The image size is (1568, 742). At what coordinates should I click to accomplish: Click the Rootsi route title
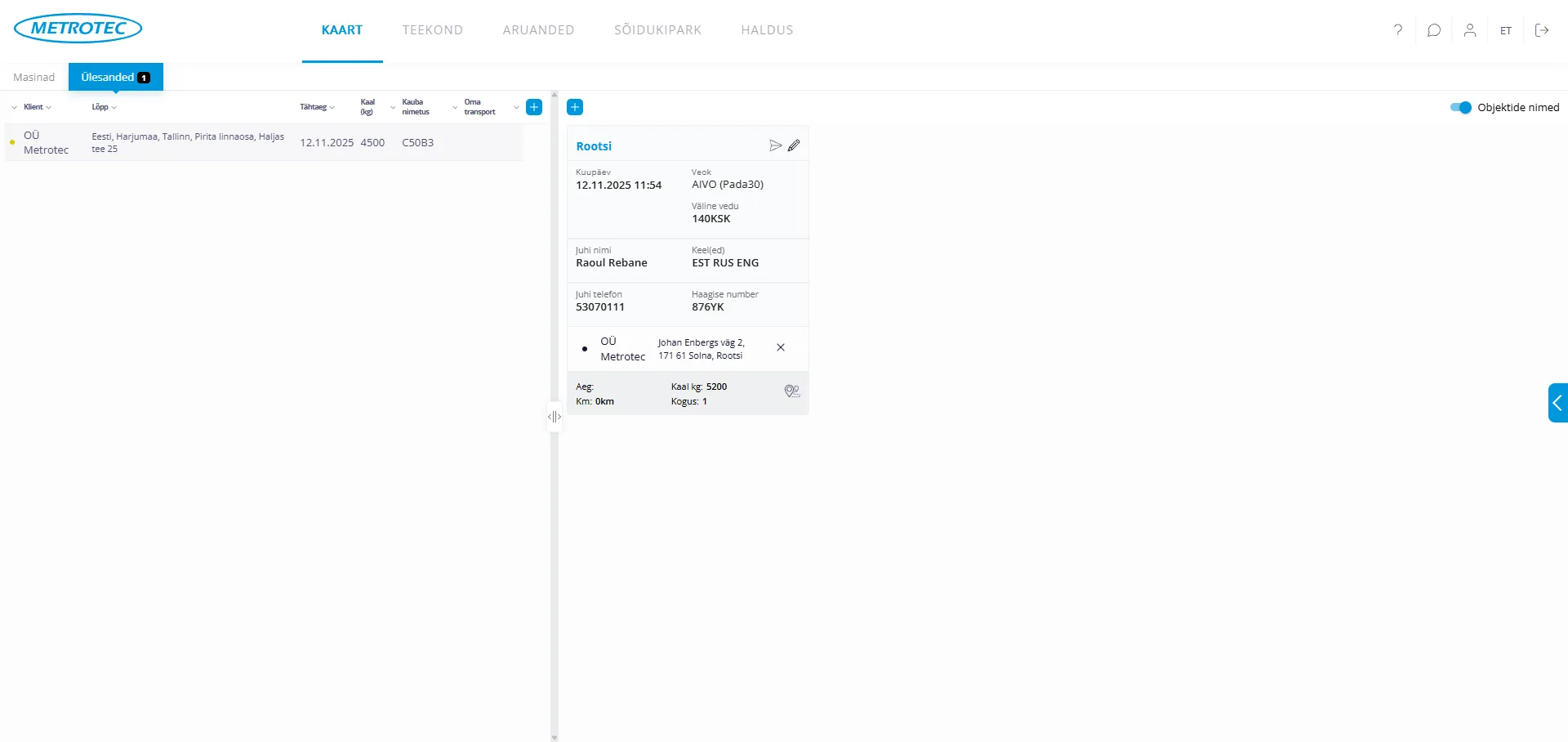point(594,146)
